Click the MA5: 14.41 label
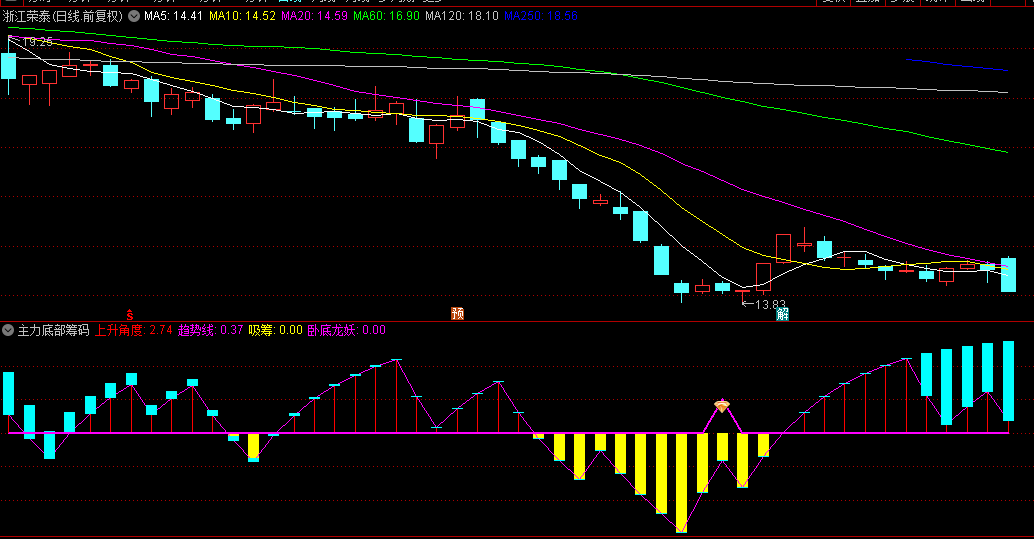 tap(173, 16)
